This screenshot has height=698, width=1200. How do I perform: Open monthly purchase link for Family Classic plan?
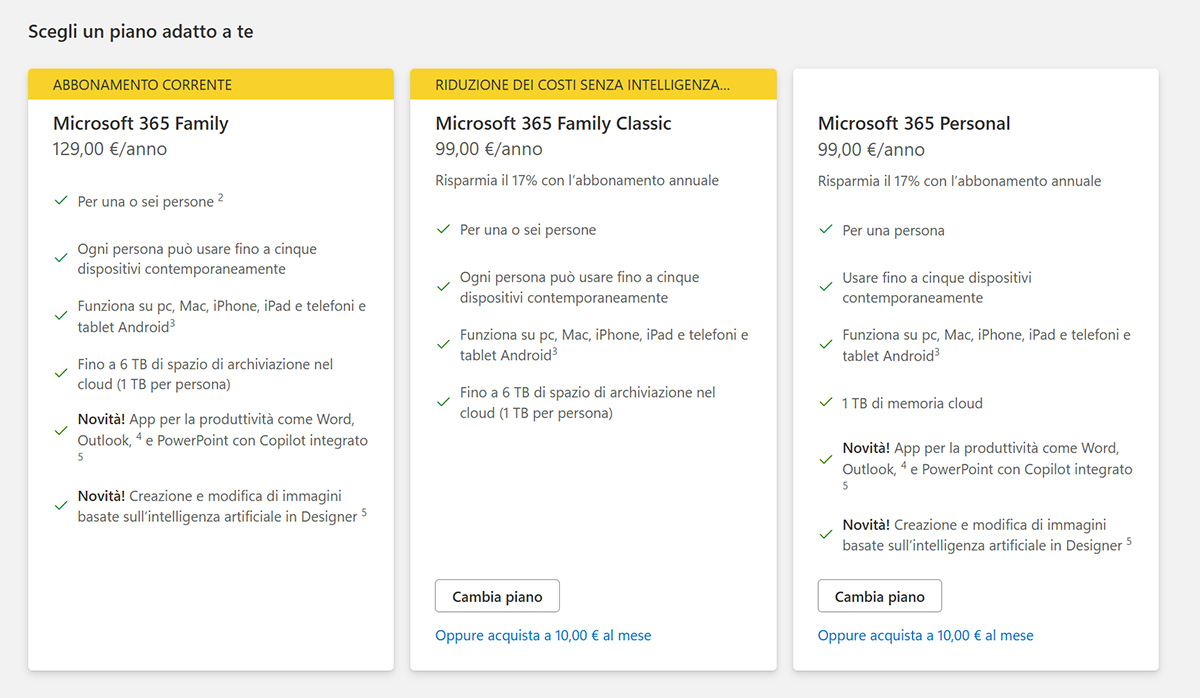click(543, 635)
